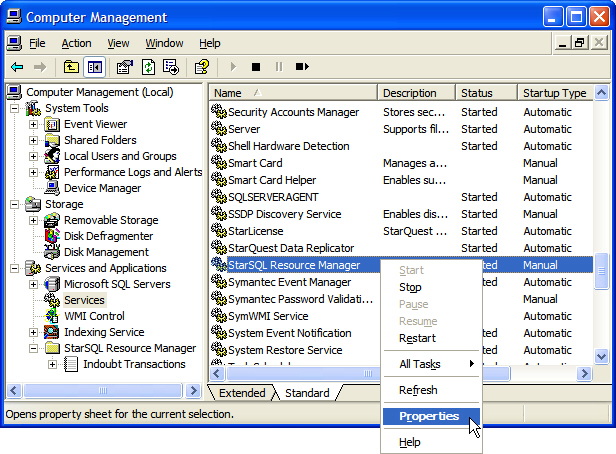Select the Removable Storage icon
Screen dimensions: 616x454
(52, 220)
